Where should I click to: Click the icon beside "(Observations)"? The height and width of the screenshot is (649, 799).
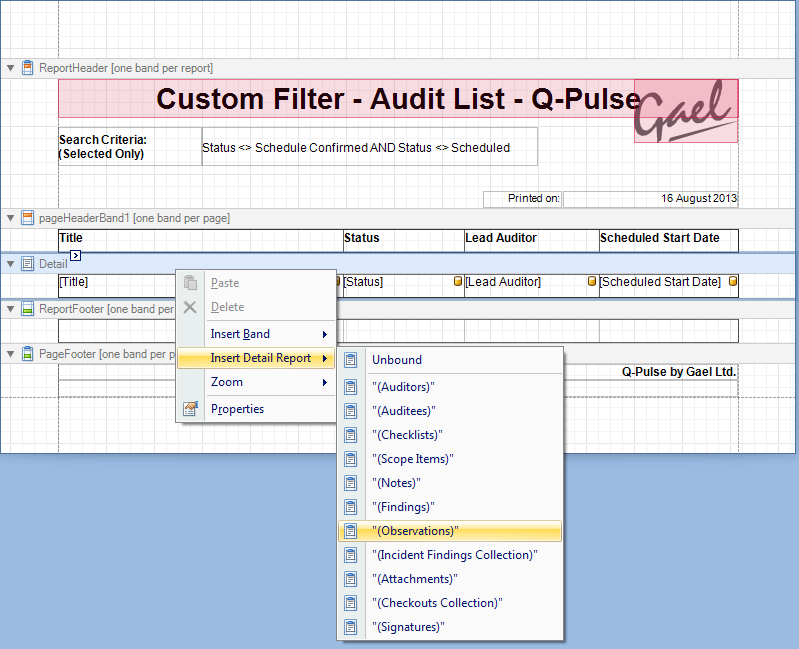tap(351, 531)
